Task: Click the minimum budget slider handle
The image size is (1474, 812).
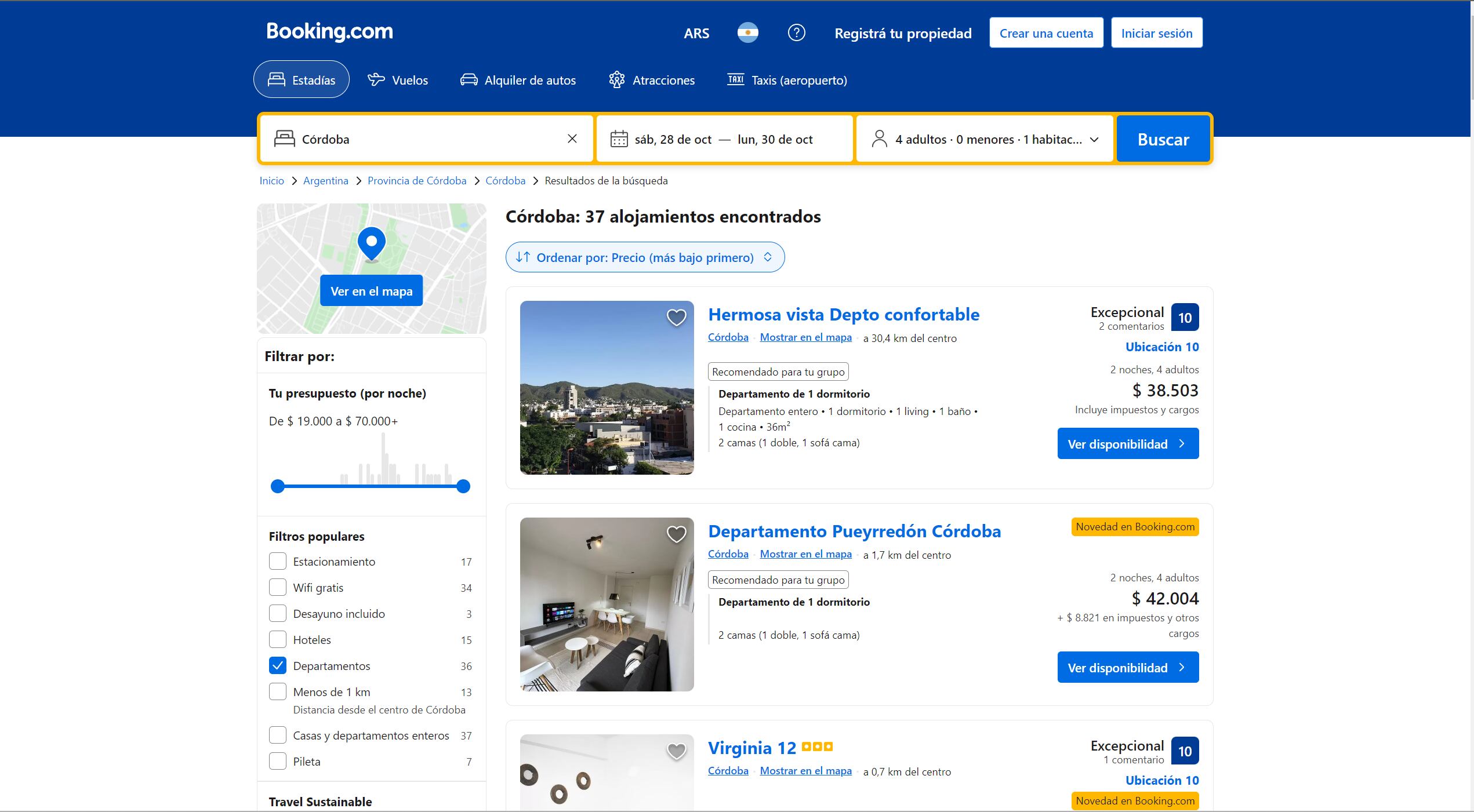Action: (x=278, y=486)
